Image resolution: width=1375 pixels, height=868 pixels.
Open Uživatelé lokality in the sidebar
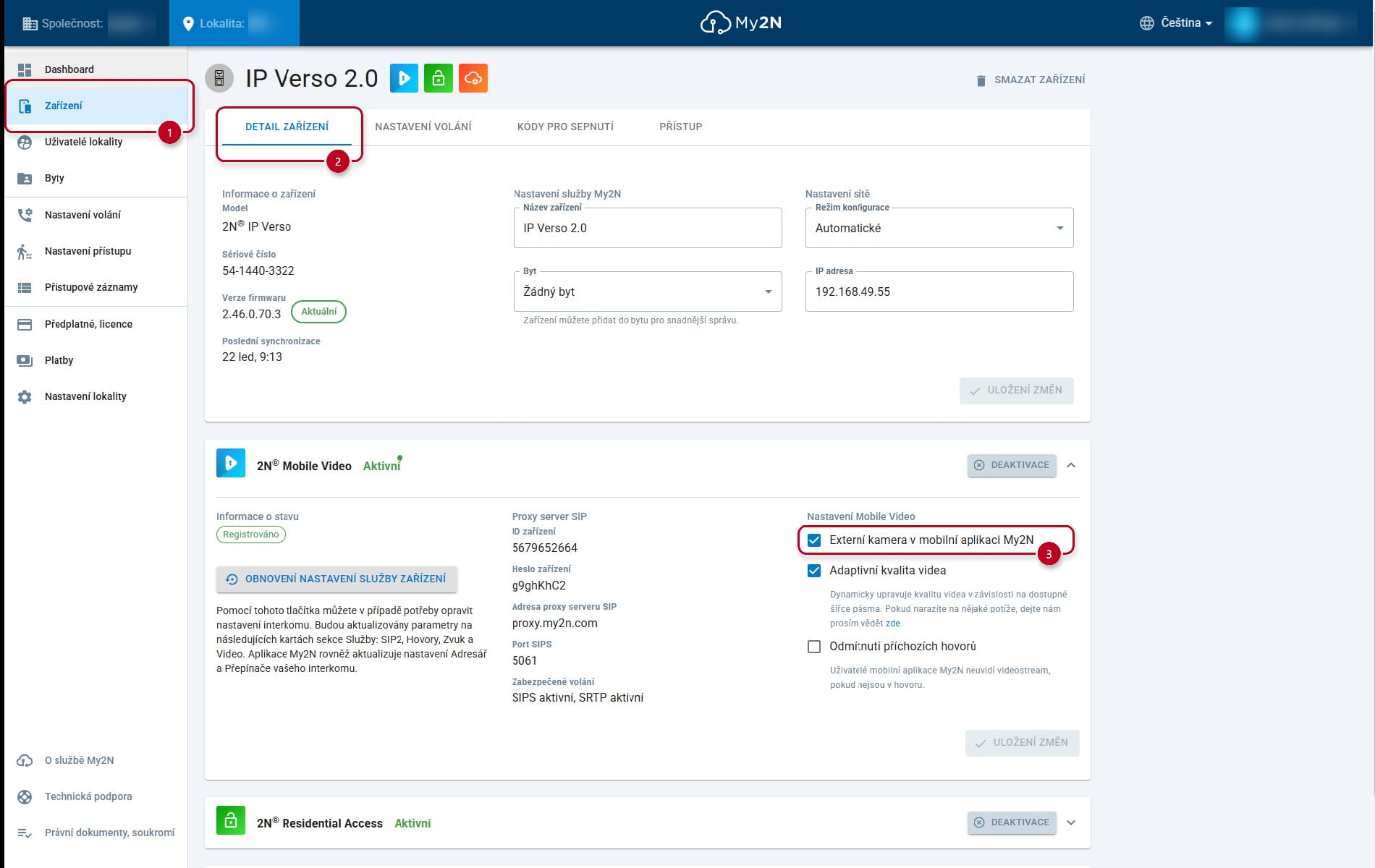96,142
